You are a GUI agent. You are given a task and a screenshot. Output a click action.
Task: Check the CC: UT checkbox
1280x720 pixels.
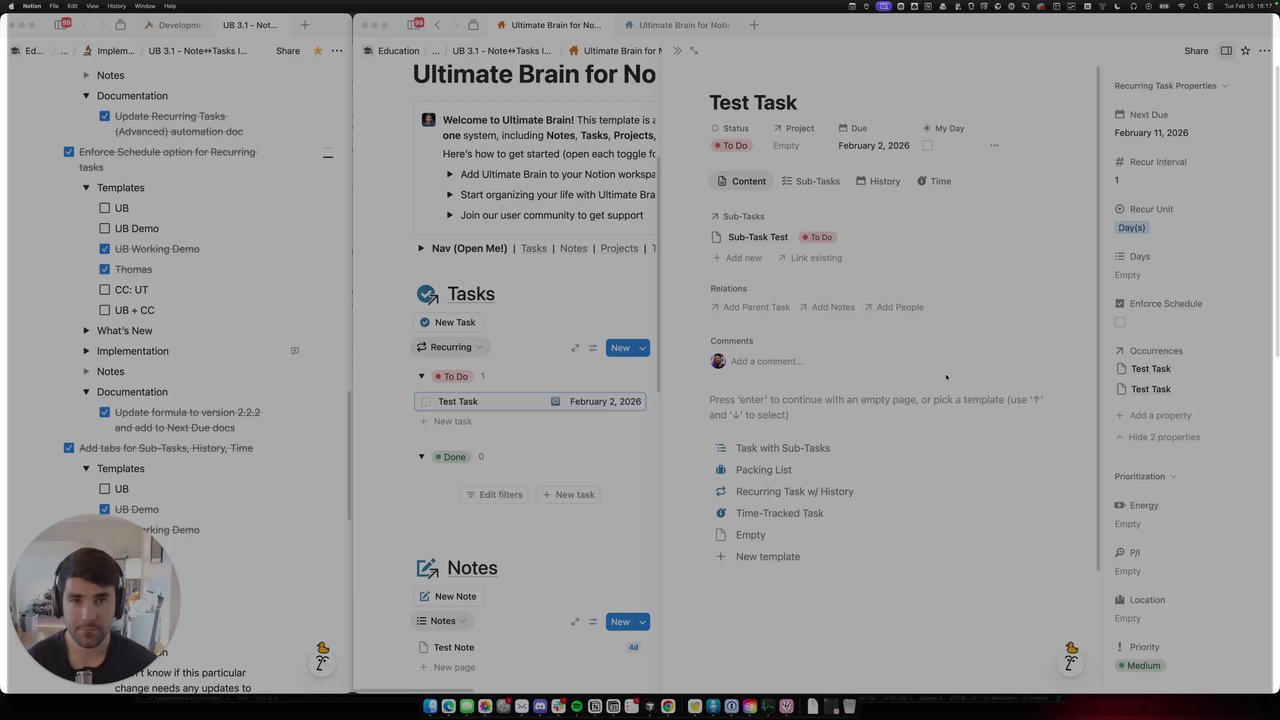(x=105, y=290)
